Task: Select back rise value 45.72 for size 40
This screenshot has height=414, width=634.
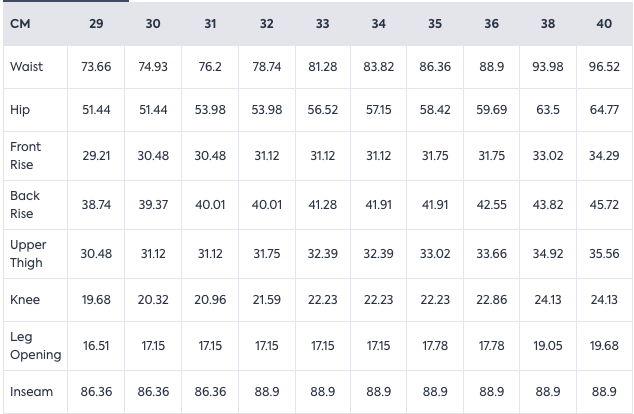Action: click(x=604, y=204)
